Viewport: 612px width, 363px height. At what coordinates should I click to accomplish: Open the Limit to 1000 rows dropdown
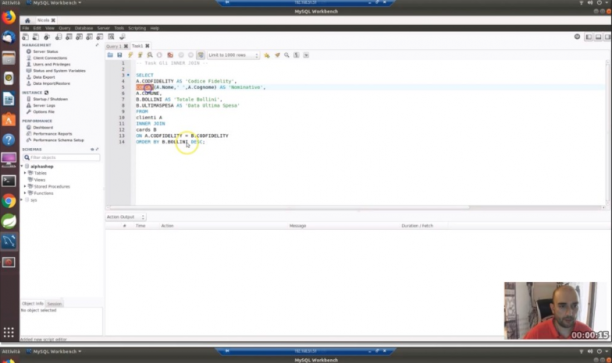point(233,55)
